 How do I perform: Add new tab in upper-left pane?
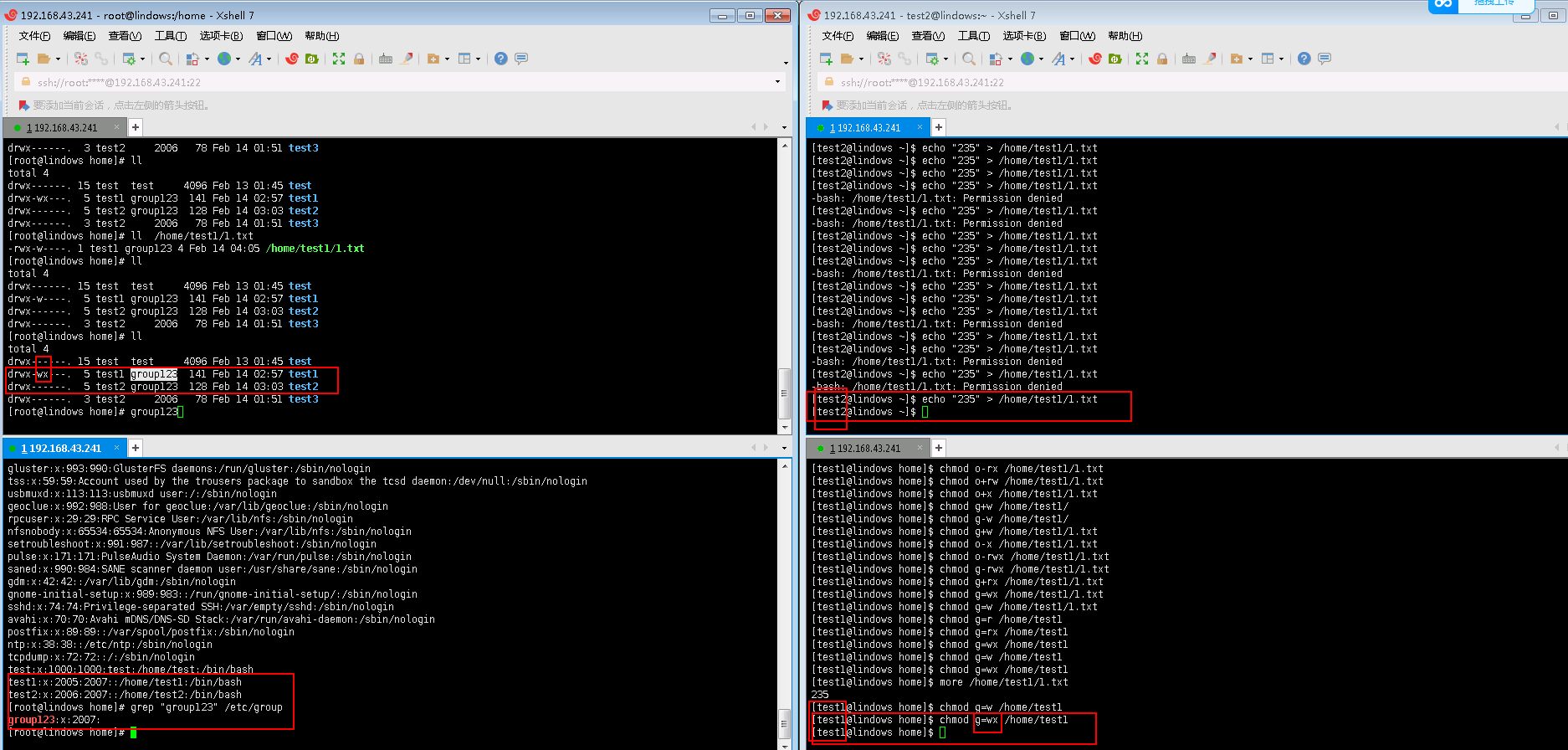(x=136, y=127)
